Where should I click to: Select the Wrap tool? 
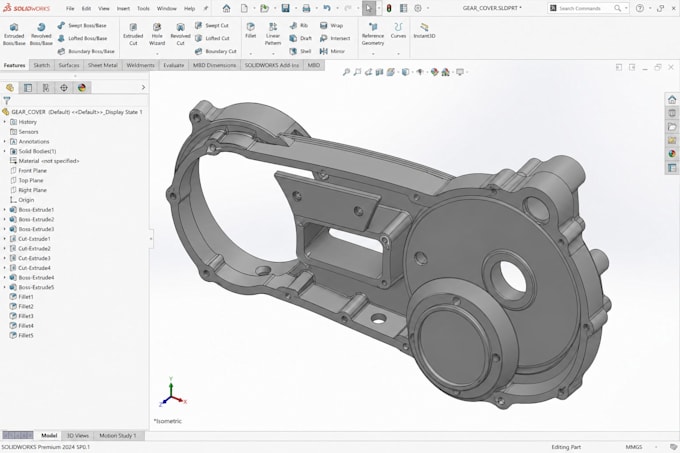pyautogui.click(x=332, y=26)
